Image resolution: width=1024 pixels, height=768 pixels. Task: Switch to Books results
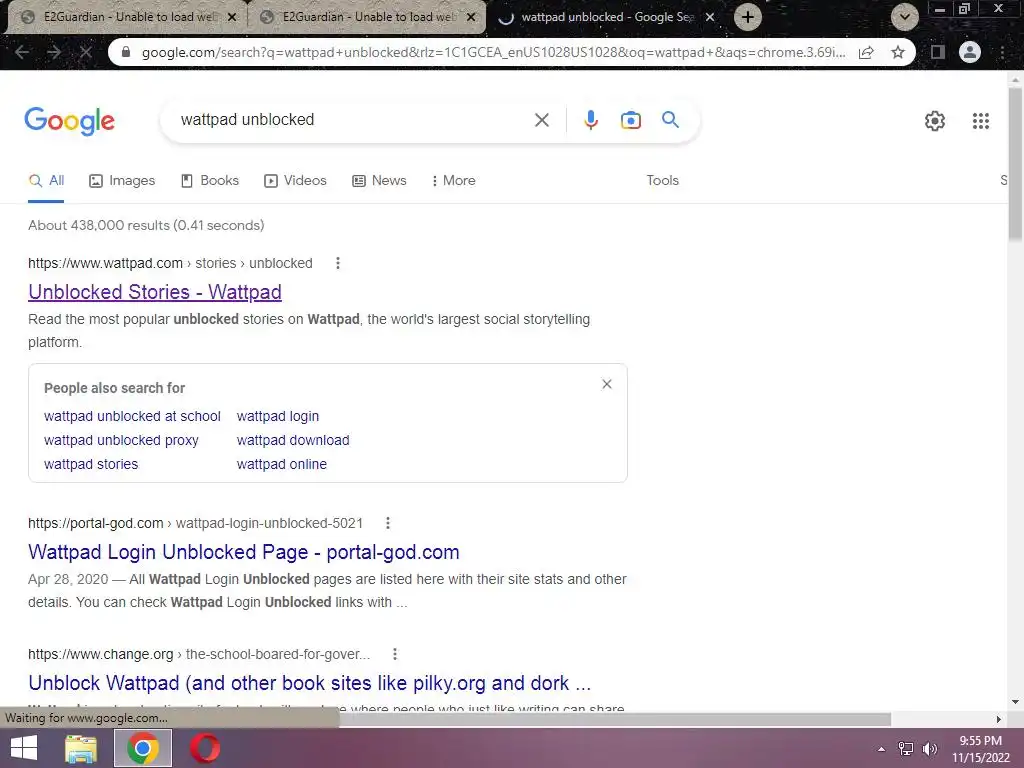tap(210, 181)
